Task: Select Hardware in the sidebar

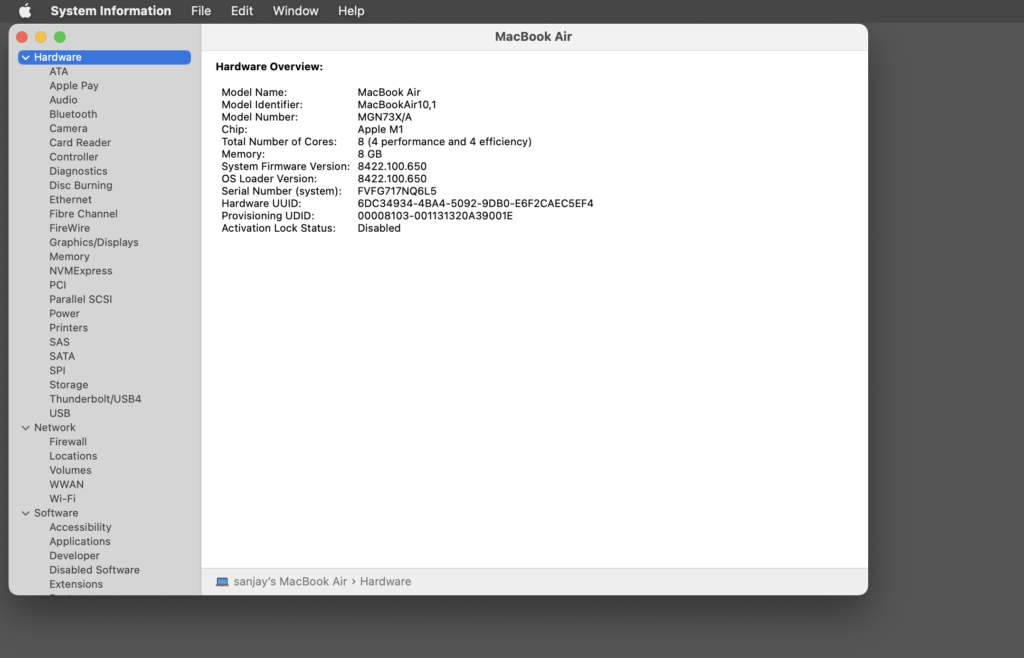Action: [104, 57]
